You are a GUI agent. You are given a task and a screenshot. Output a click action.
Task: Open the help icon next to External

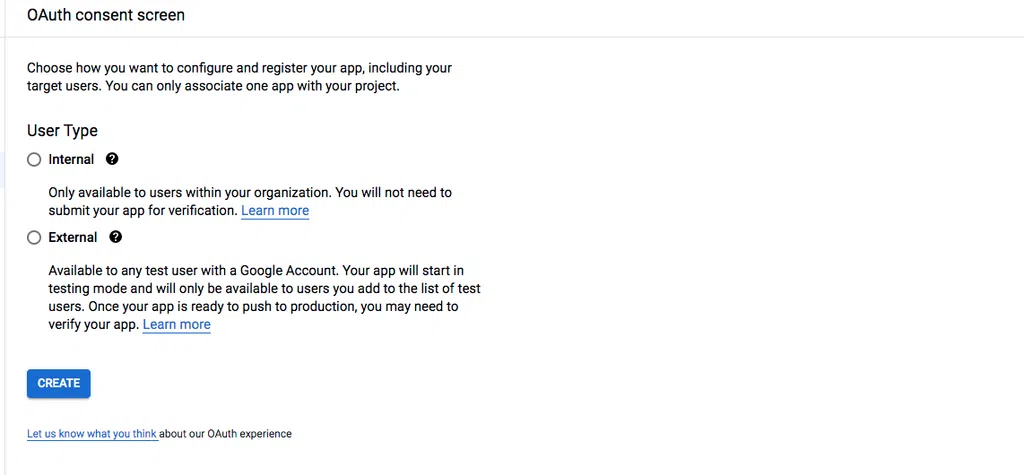coord(116,237)
